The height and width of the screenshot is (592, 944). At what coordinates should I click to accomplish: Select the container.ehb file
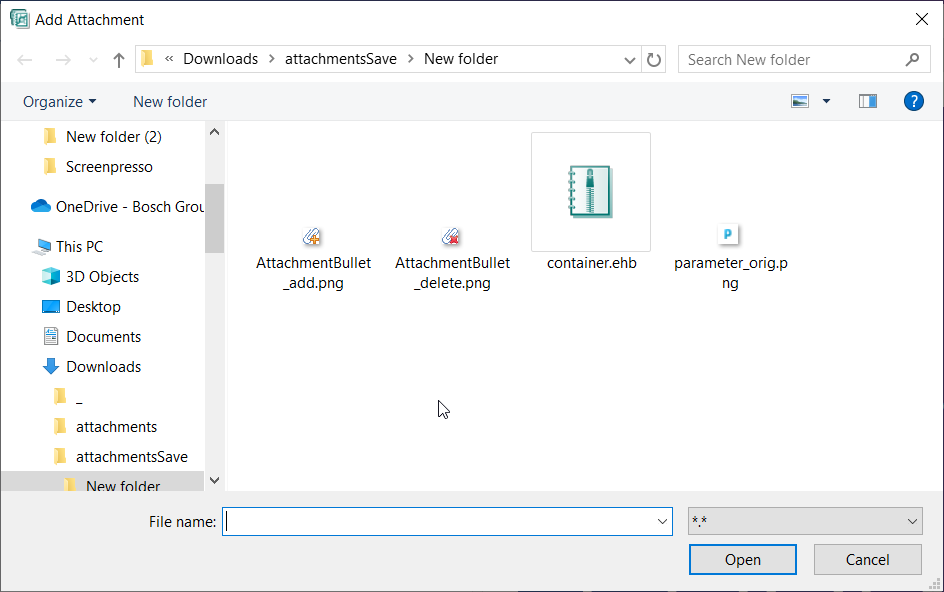tap(590, 192)
